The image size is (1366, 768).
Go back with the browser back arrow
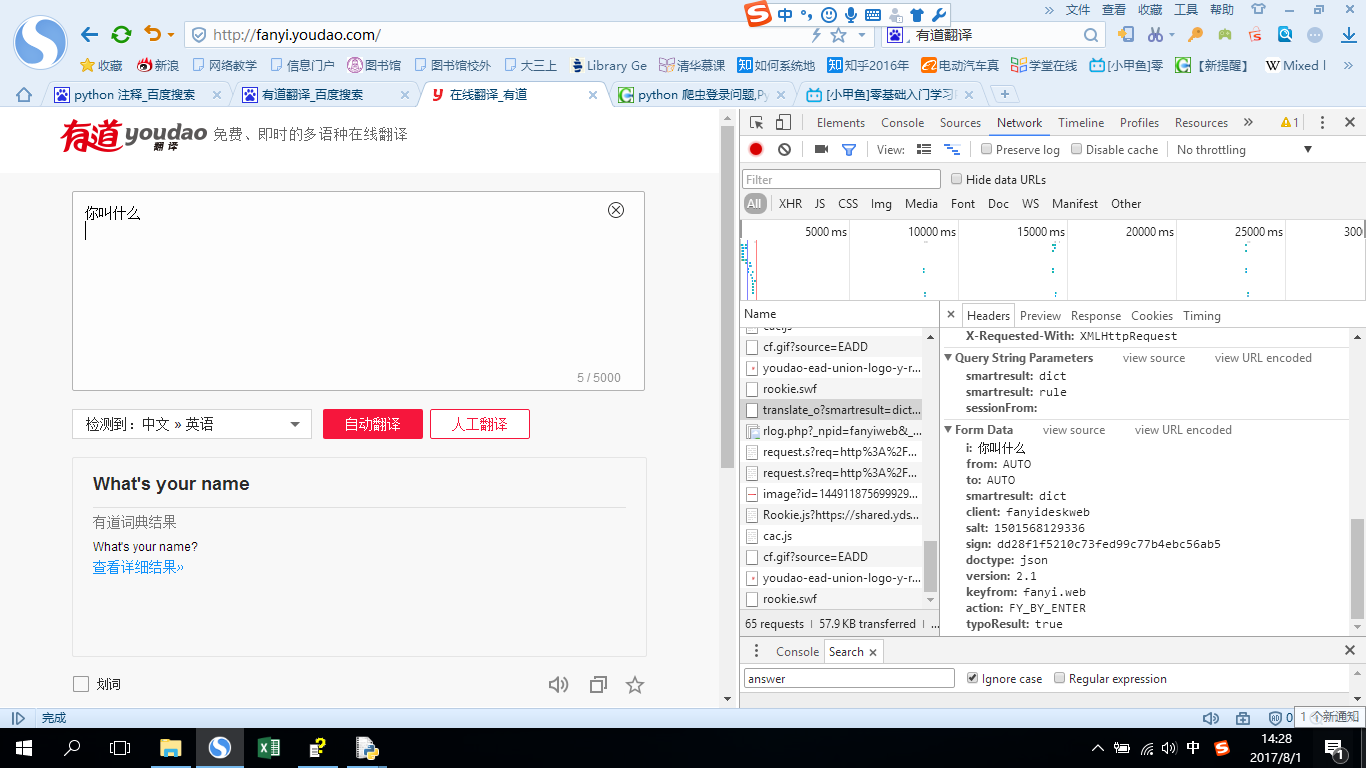[x=89, y=35]
